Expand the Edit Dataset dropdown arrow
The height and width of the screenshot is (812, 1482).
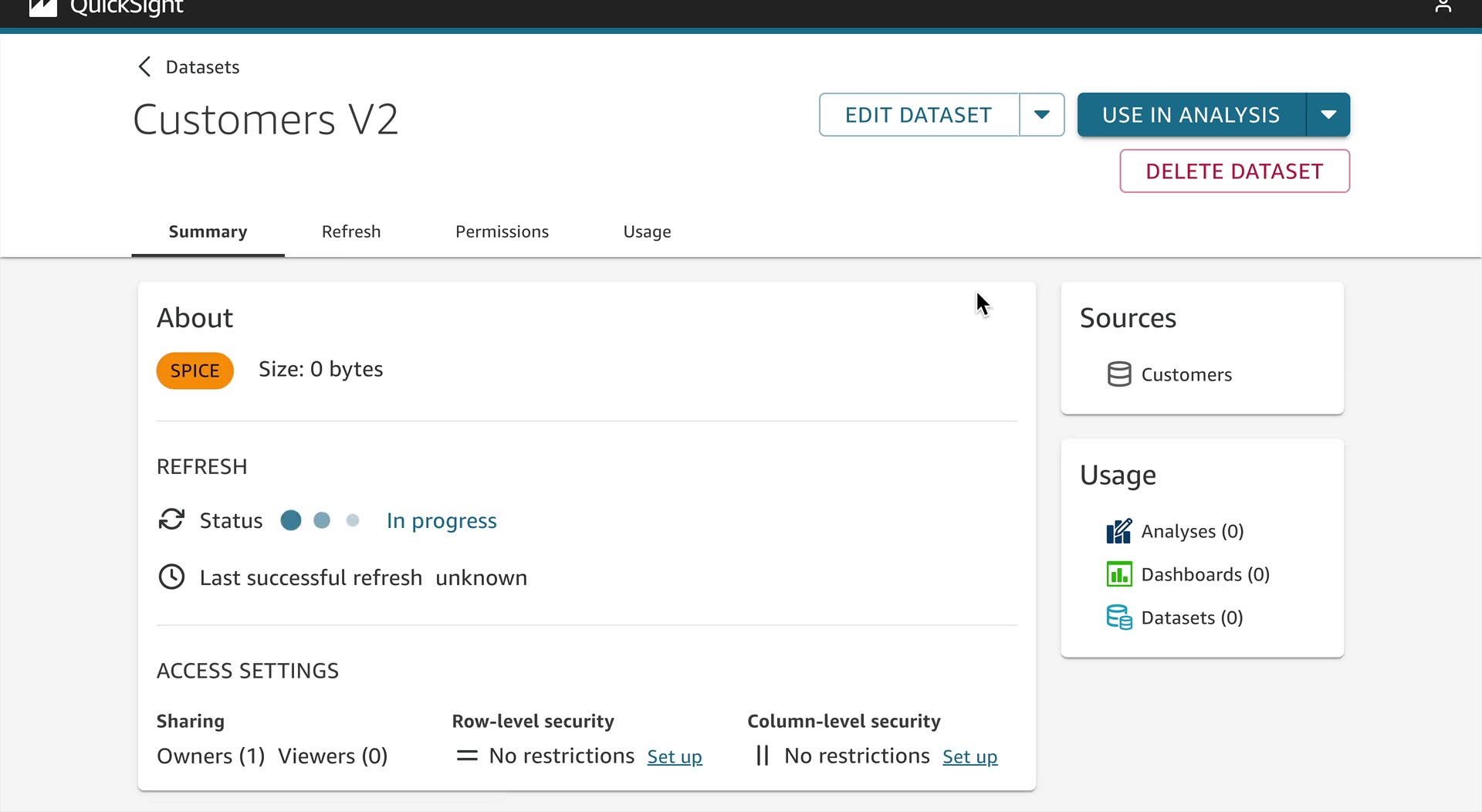1041,115
